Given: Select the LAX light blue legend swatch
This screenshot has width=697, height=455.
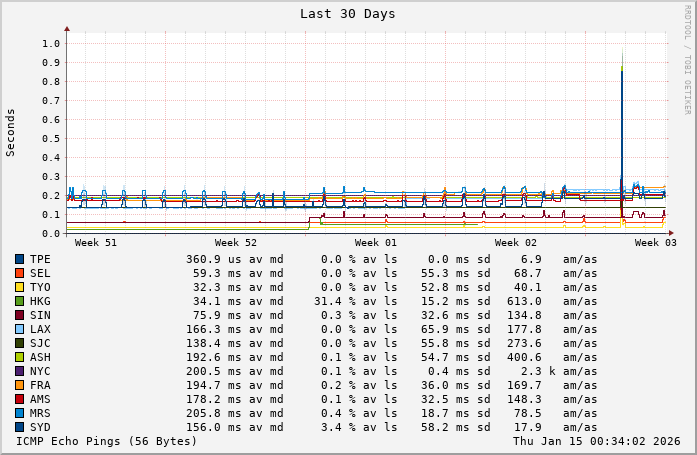Looking at the screenshot, I should tap(19, 329).
